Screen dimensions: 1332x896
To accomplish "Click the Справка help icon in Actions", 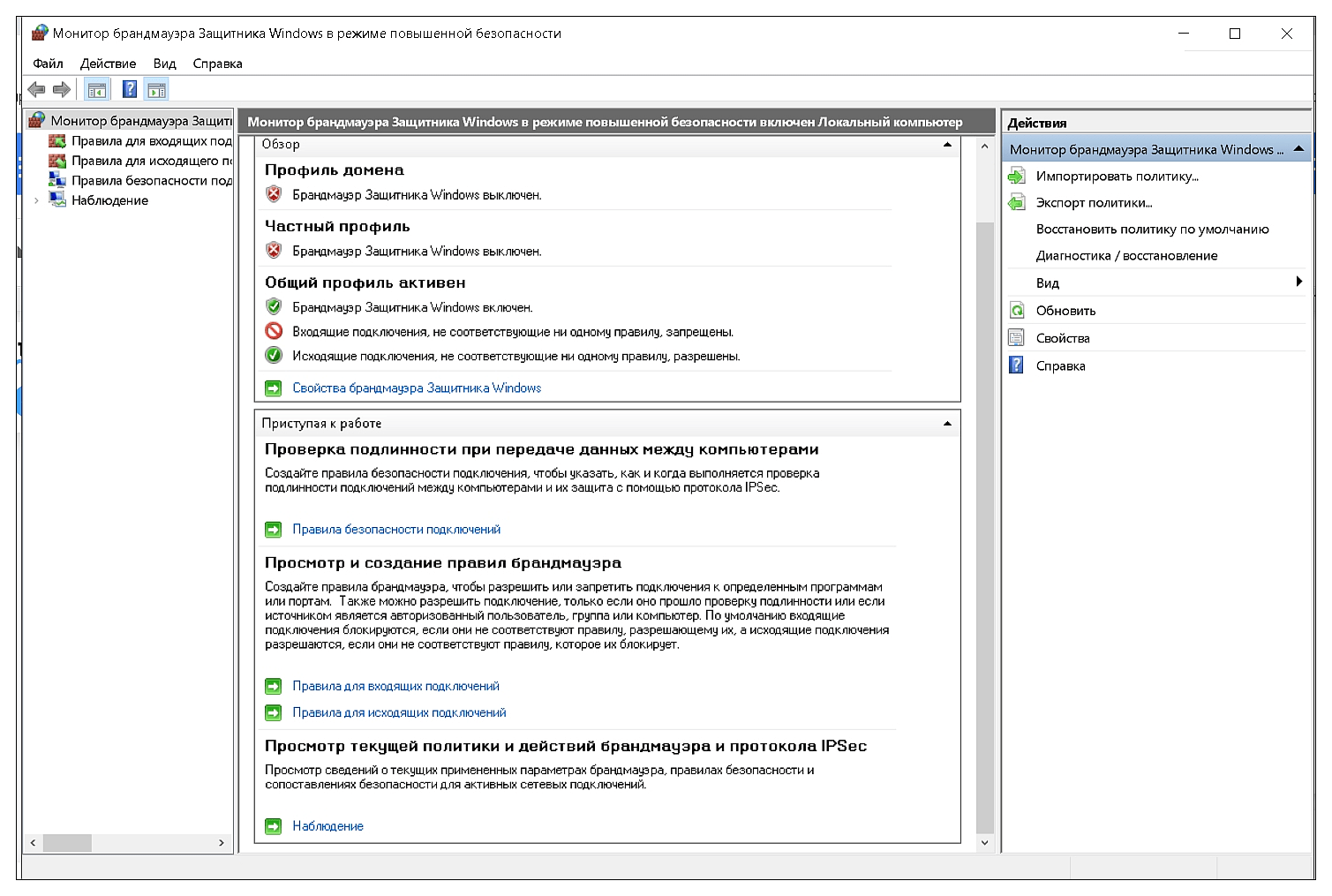I will tap(1017, 365).
